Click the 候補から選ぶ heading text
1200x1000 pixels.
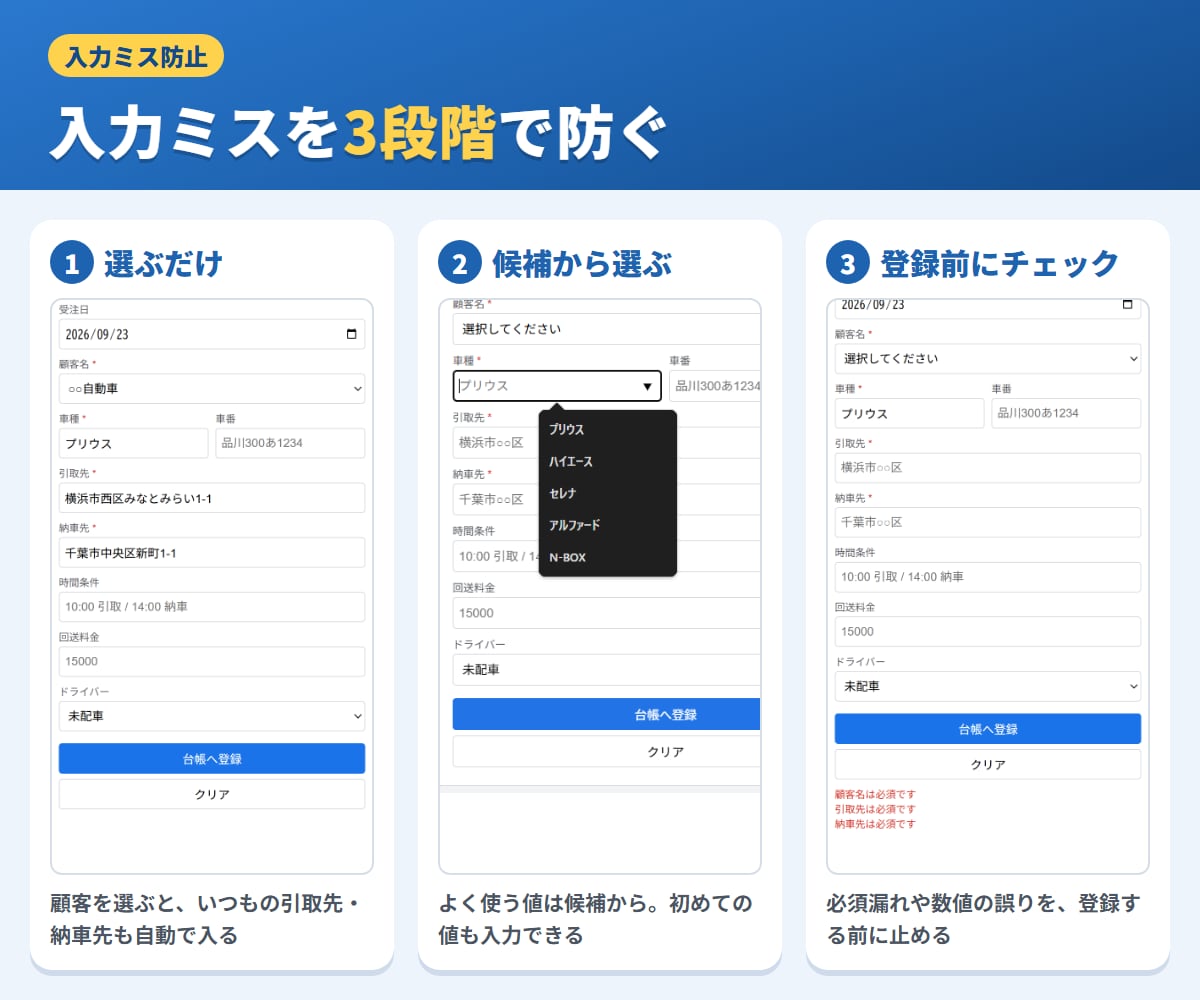pyautogui.click(x=582, y=264)
